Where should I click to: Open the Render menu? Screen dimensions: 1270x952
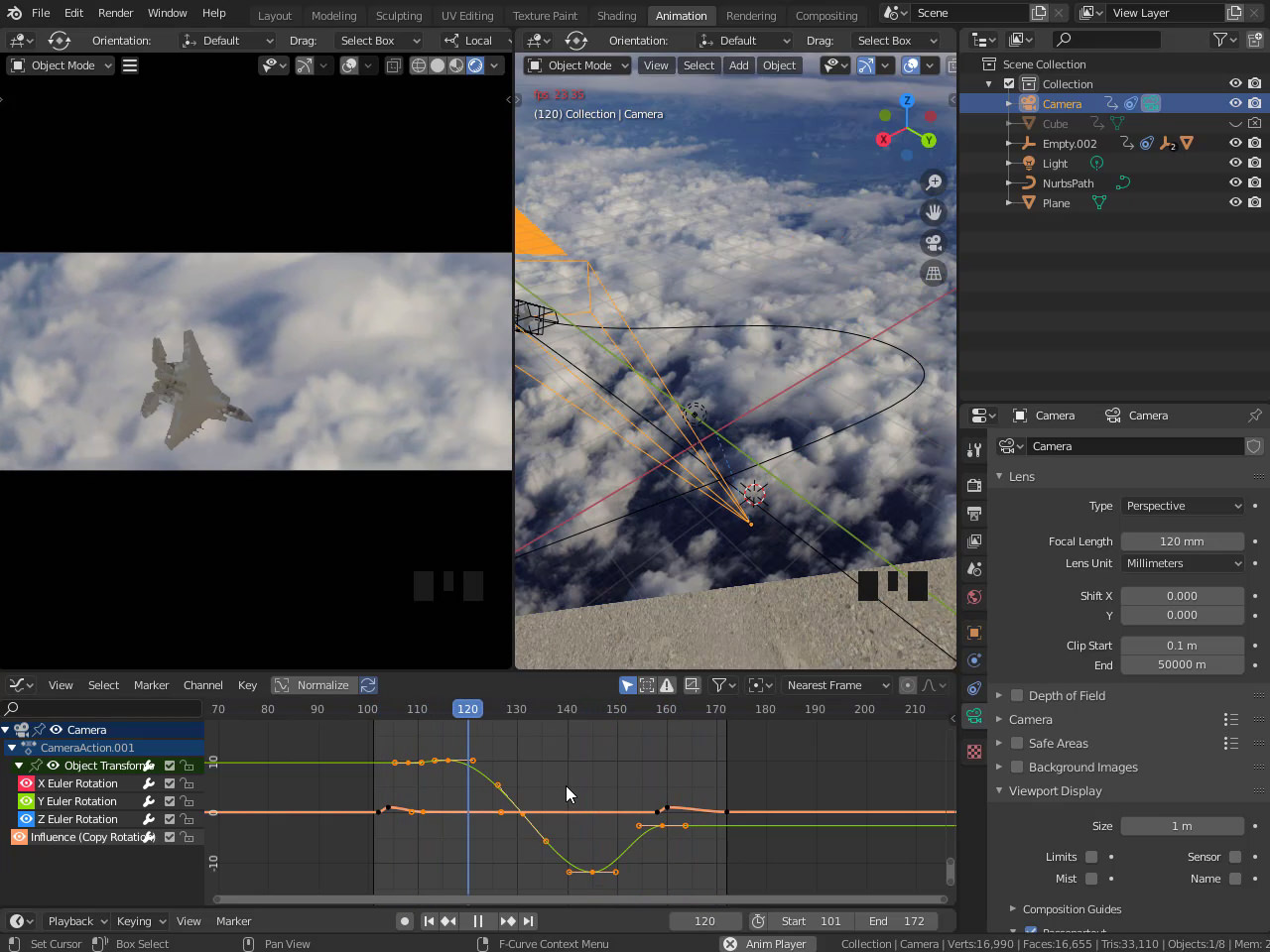(x=115, y=13)
